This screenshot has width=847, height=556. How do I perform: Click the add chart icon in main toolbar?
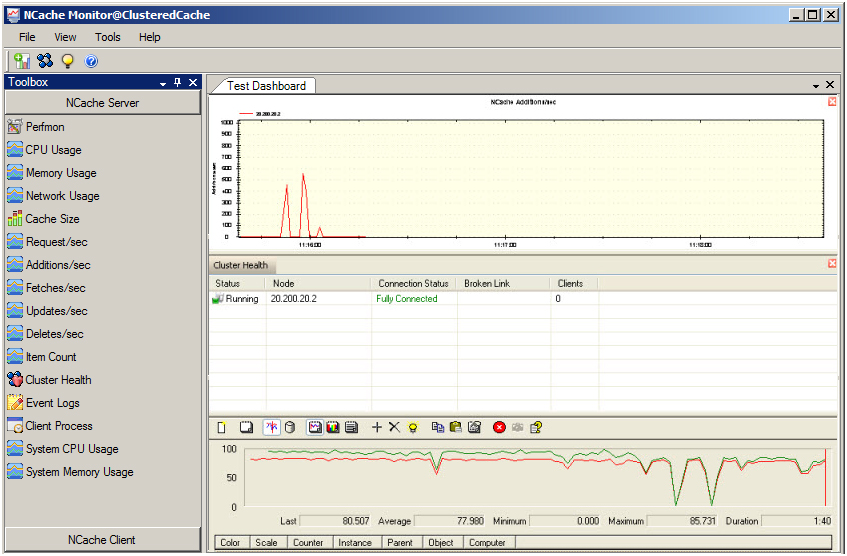click(x=22, y=61)
